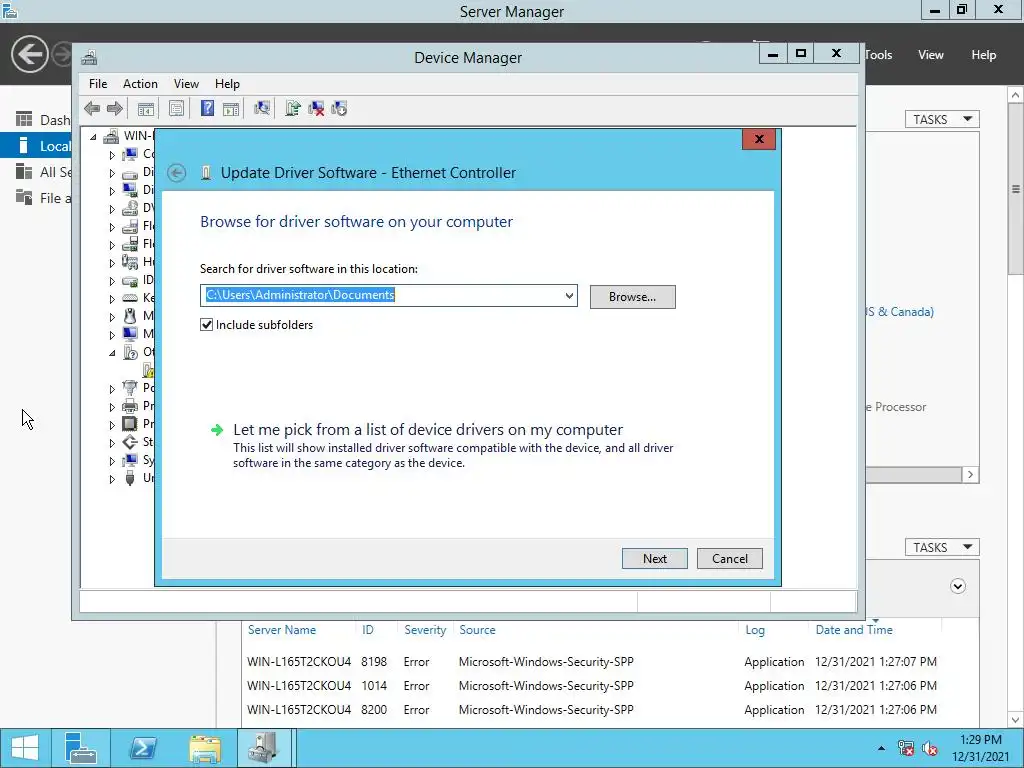1024x768 pixels.
Task: Click the taskbar volume tray icon
Action: tap(930, 748)
